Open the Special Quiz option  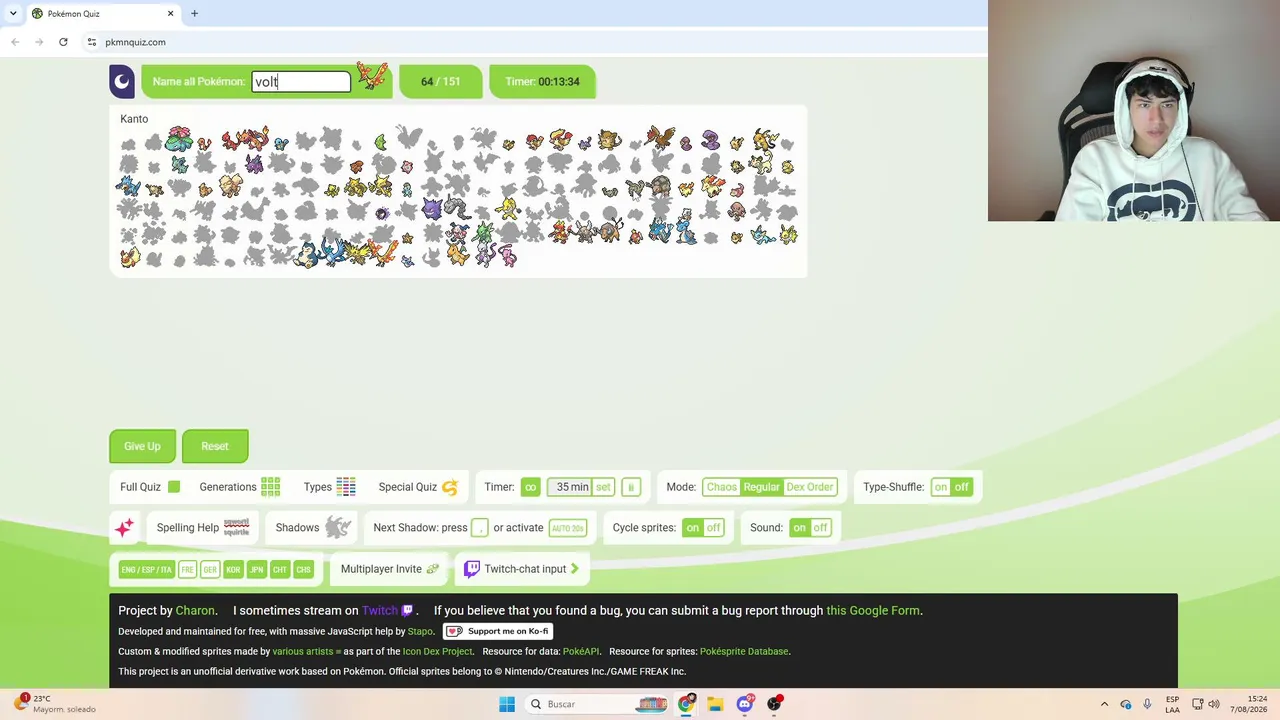(x=418, y=487)
